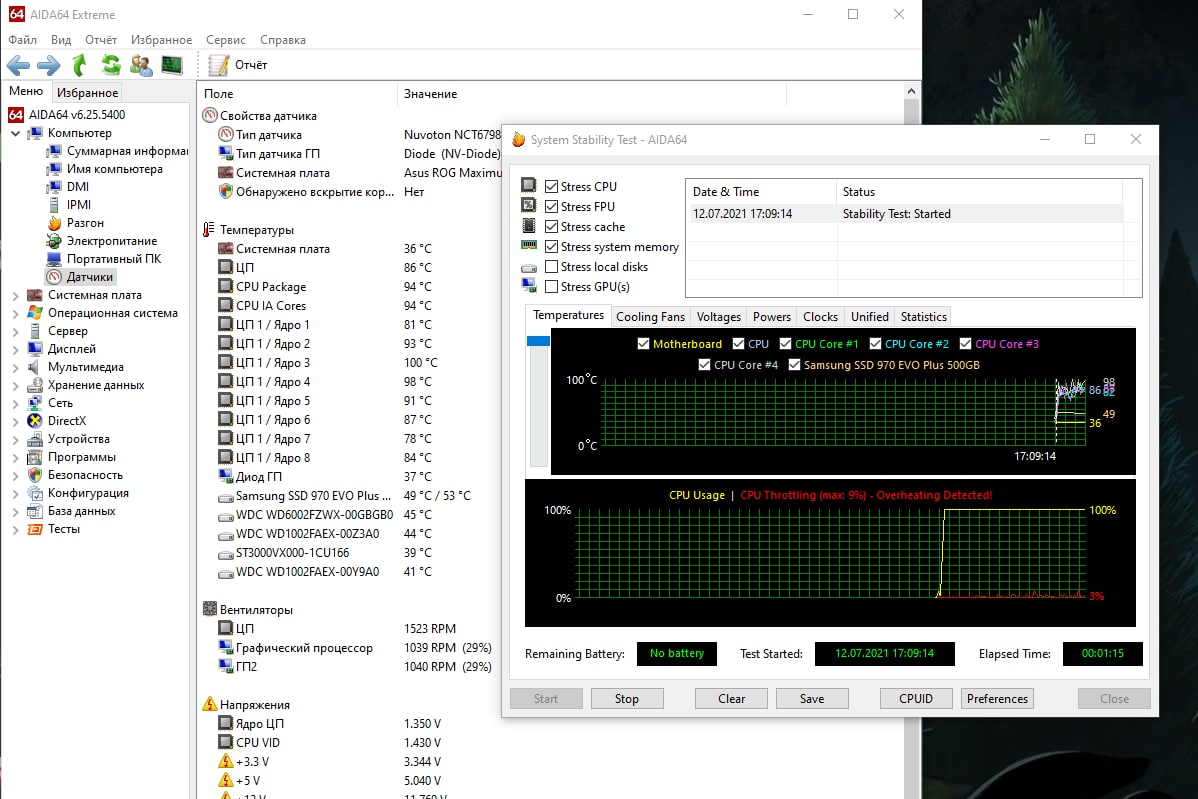Uncheck Stress cache checkbox

(x=552, y=227)
